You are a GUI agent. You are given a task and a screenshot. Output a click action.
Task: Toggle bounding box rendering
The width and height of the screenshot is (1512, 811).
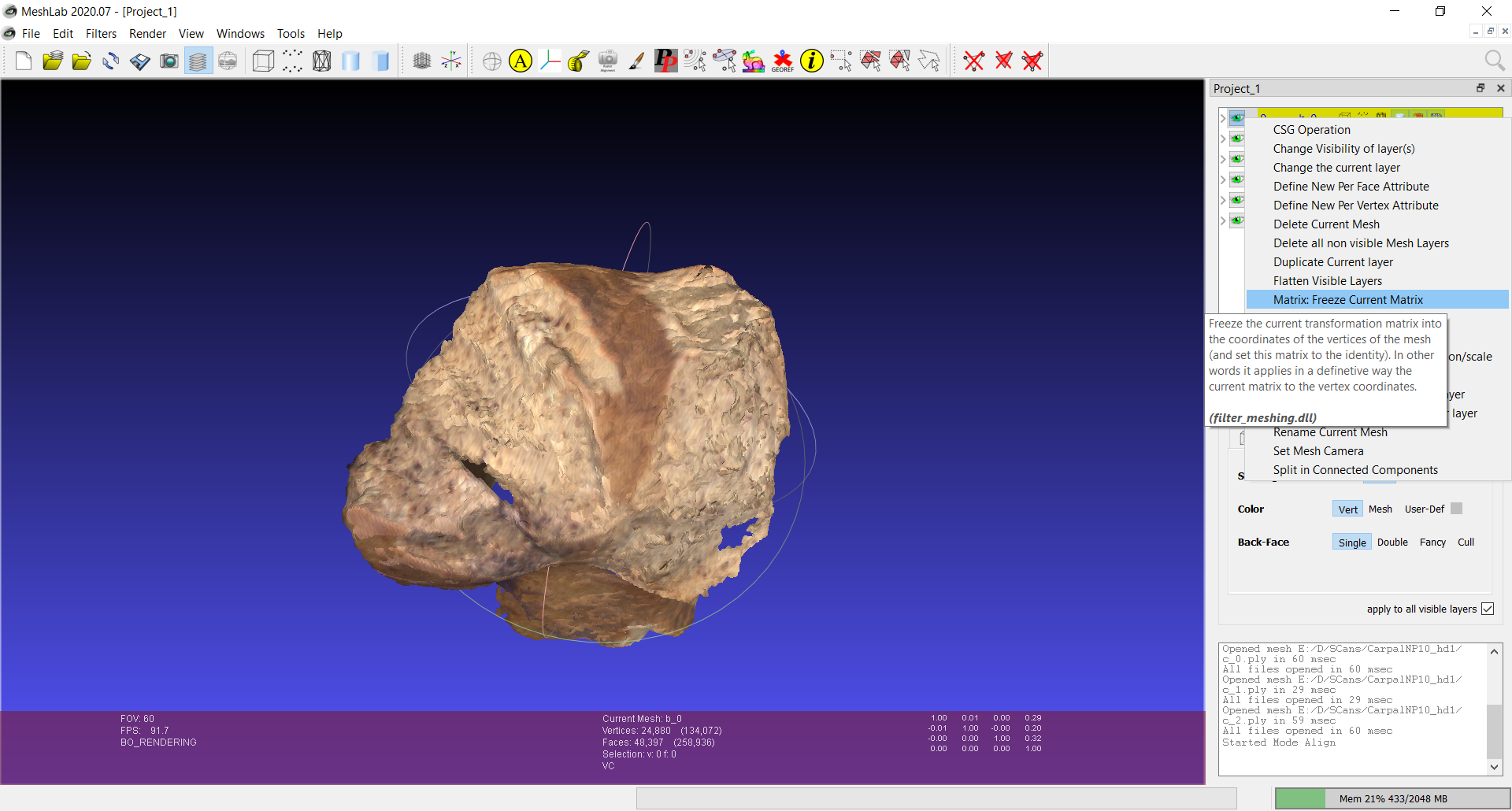coord(263,61)
